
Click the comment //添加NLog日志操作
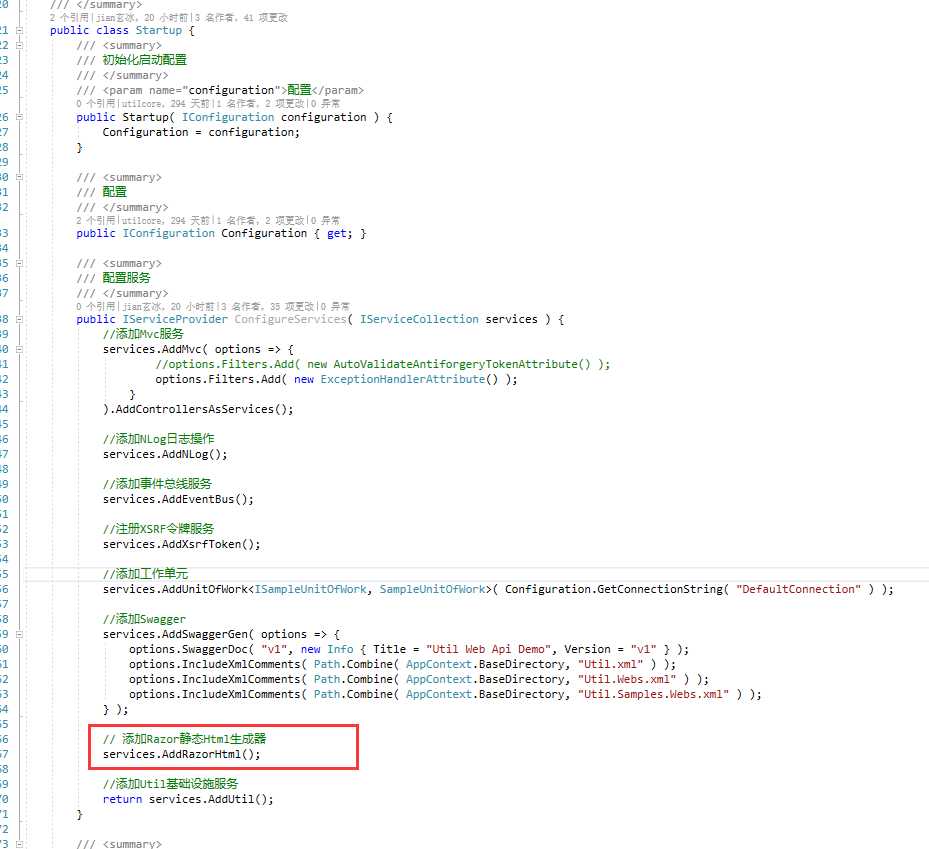click(x=158, y=439)
